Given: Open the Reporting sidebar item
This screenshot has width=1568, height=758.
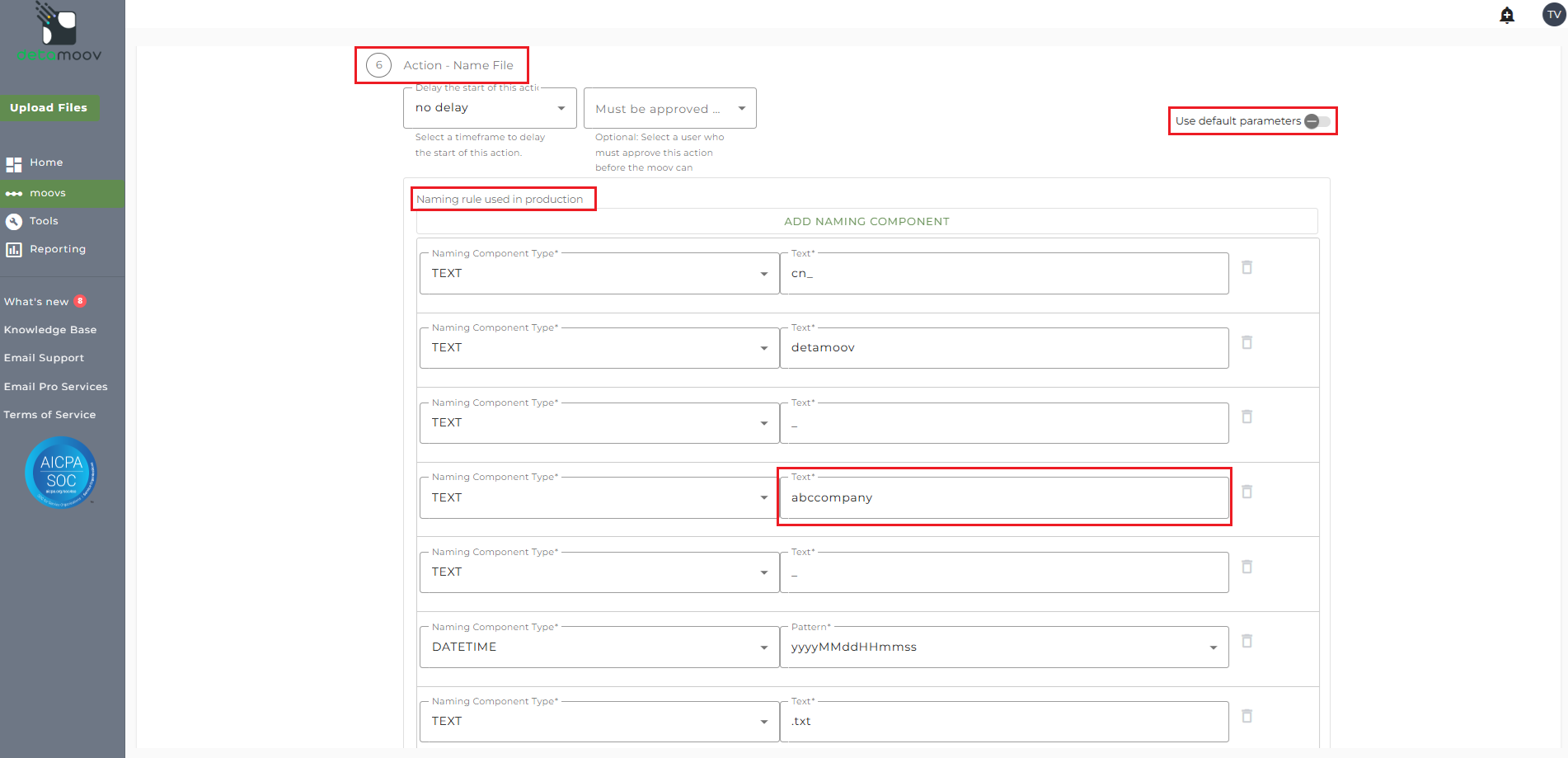Looking at the screenshot, I should point(57,249).
